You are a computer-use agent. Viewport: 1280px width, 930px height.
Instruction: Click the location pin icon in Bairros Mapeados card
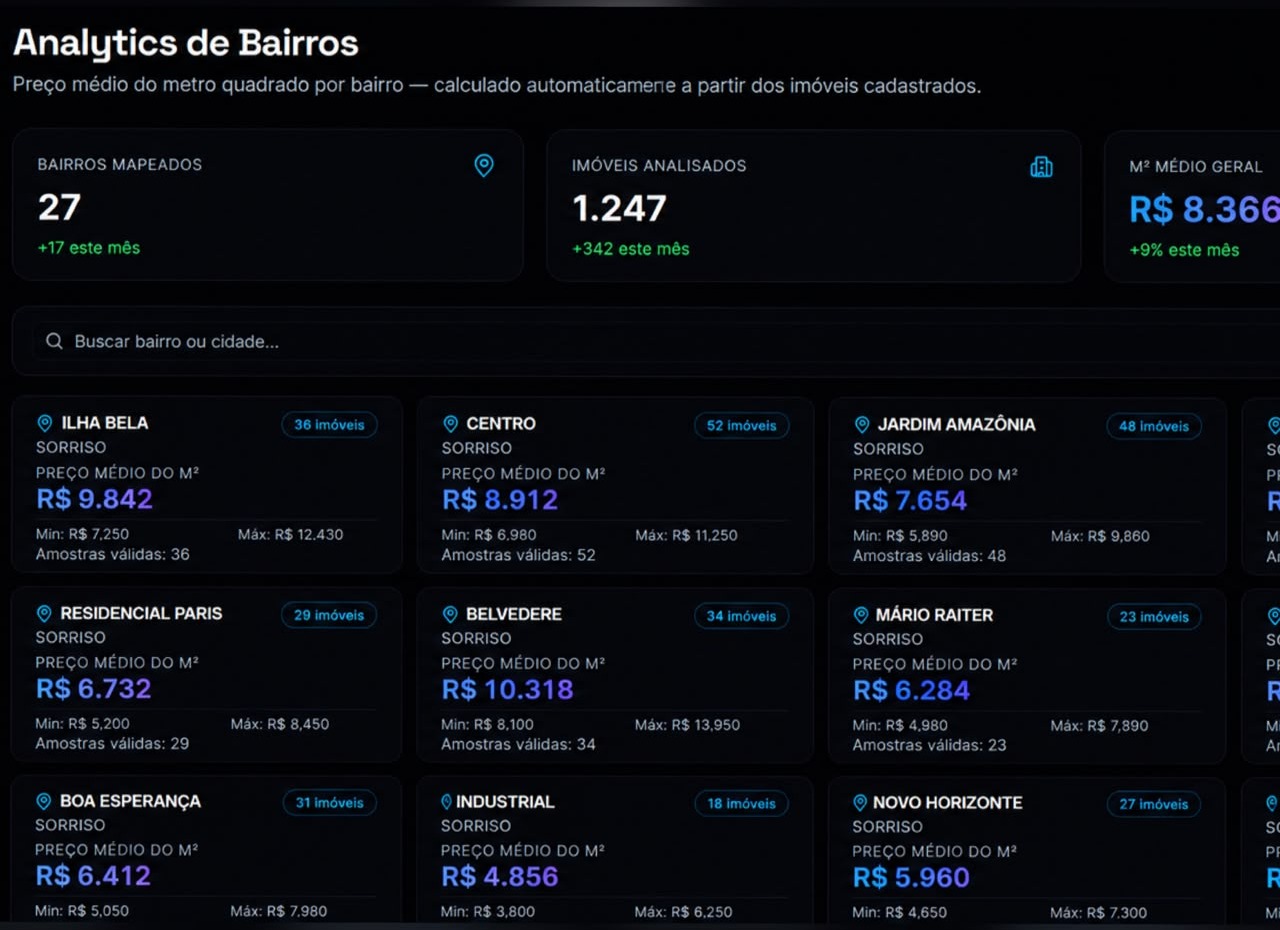pos(484,166)
